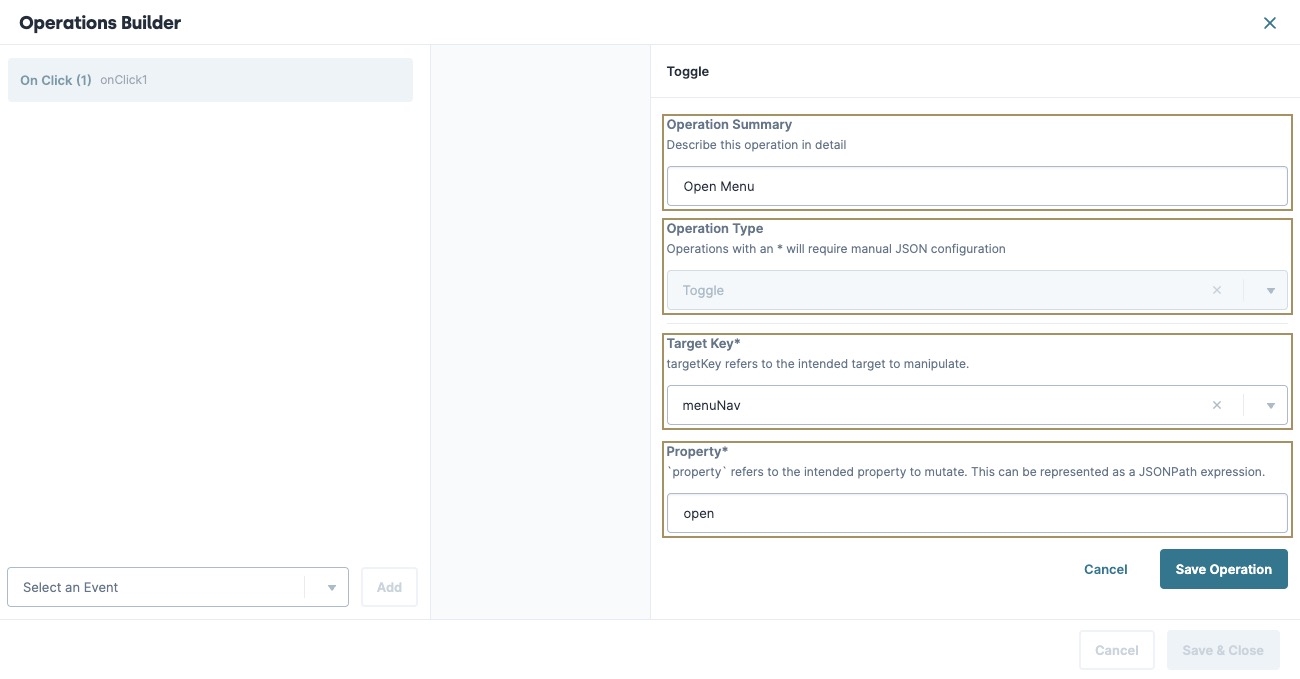Expand the Operation Type dropdown arrow
1300x679 pixels.
pyautogui.click(x=1271, y=291)
